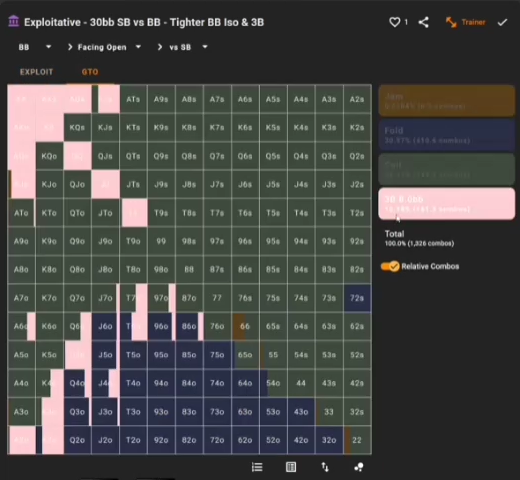
Task: Select the Call action legend box
Action: pyautogui.click(x=447, y=169)
